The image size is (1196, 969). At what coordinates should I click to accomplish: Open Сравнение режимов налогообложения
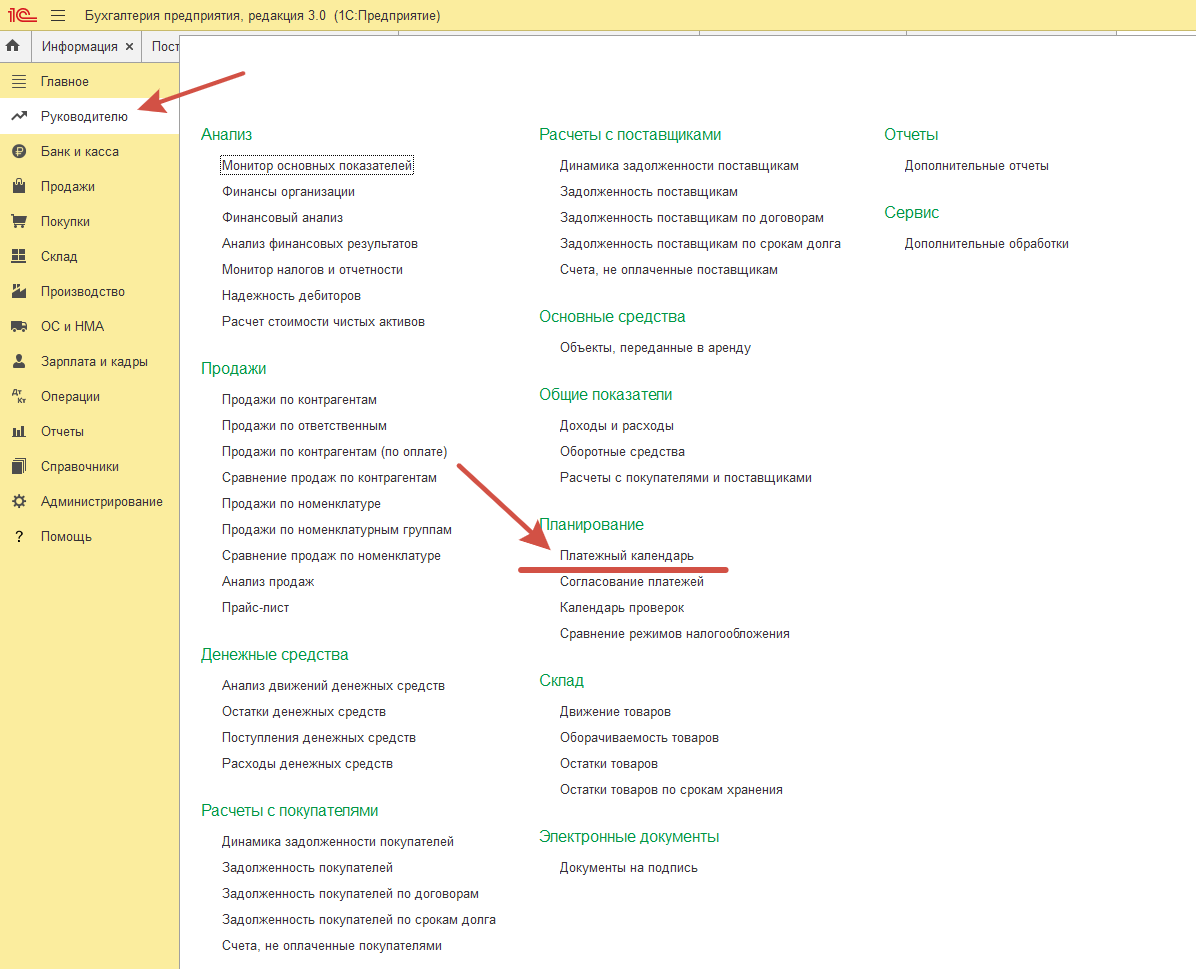(675, 633)
